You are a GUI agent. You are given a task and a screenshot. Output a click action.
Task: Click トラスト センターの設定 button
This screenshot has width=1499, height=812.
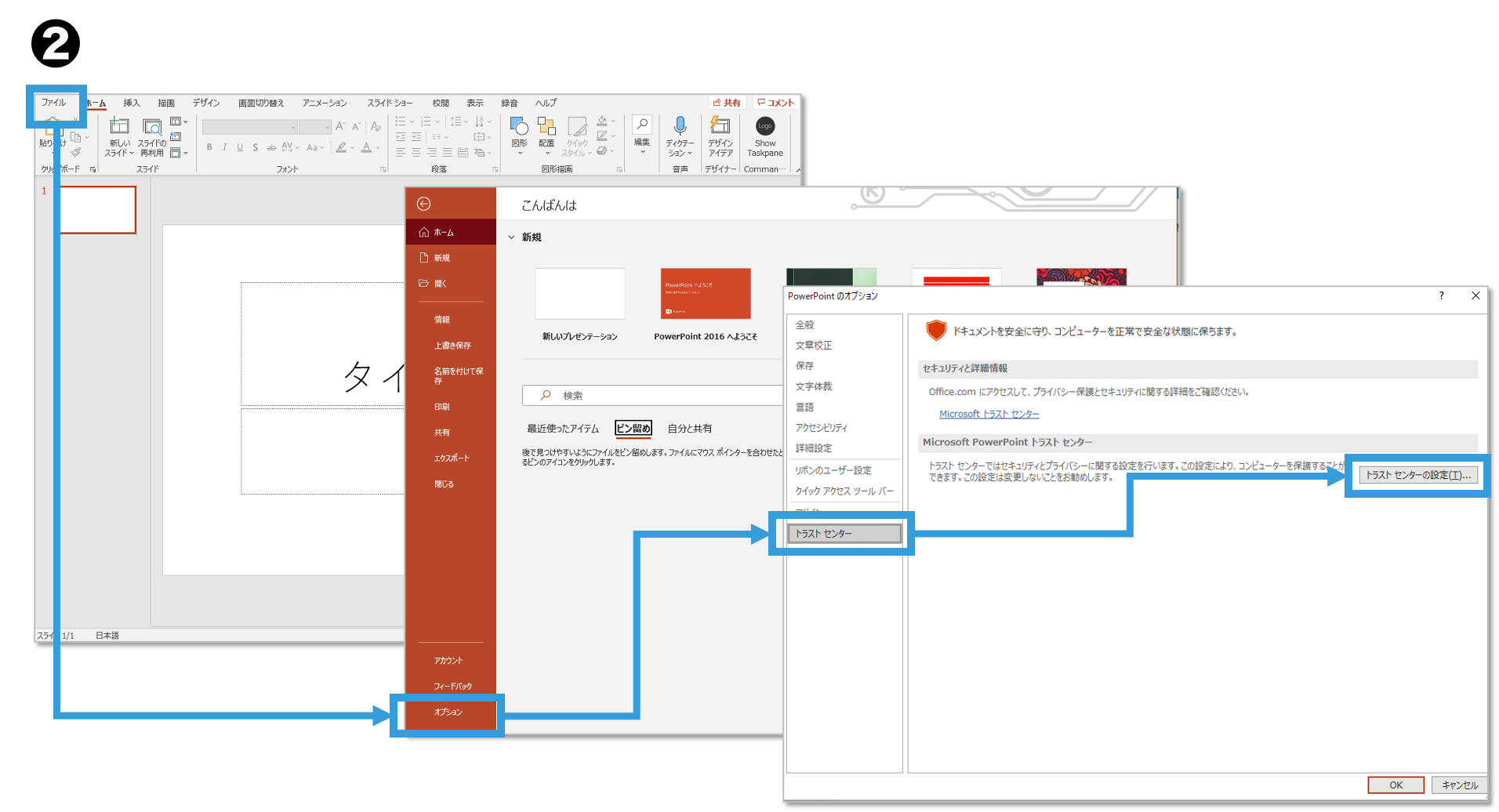pos(1417,475)
